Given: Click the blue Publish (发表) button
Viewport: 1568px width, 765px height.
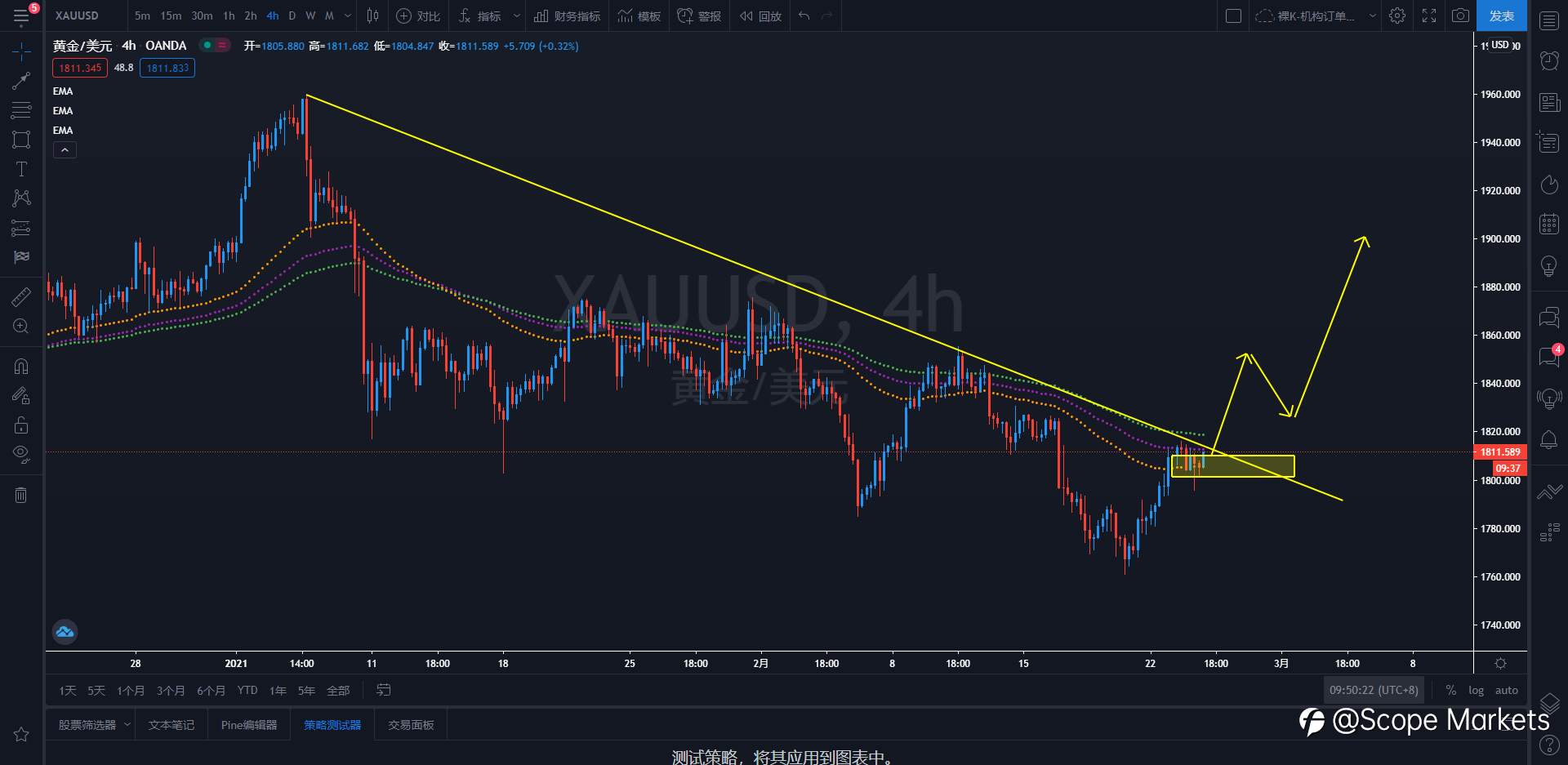Looking at the screenshot, I should [1502, 16].
